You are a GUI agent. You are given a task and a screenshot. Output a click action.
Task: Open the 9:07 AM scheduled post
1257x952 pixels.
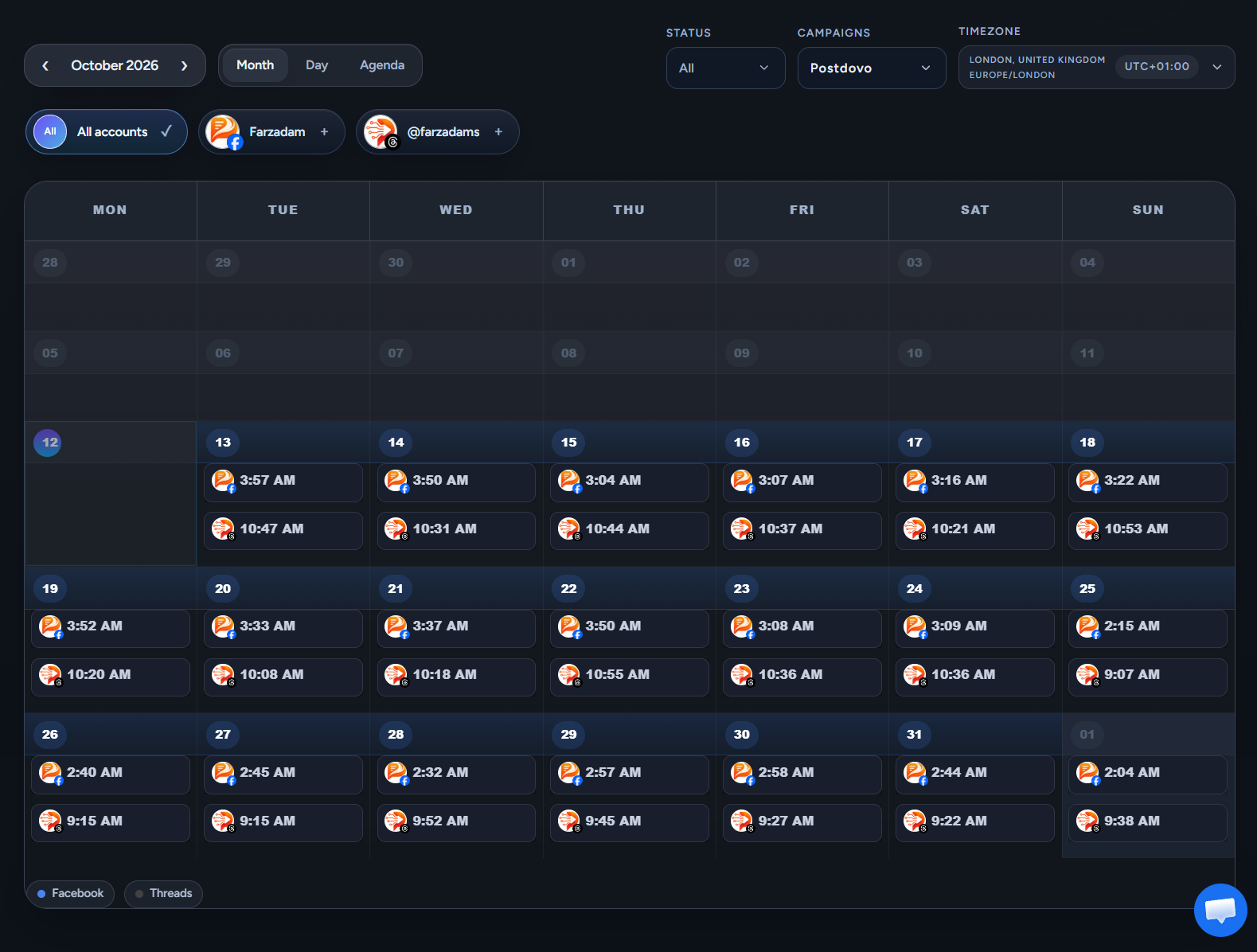tap(1148, 677)
